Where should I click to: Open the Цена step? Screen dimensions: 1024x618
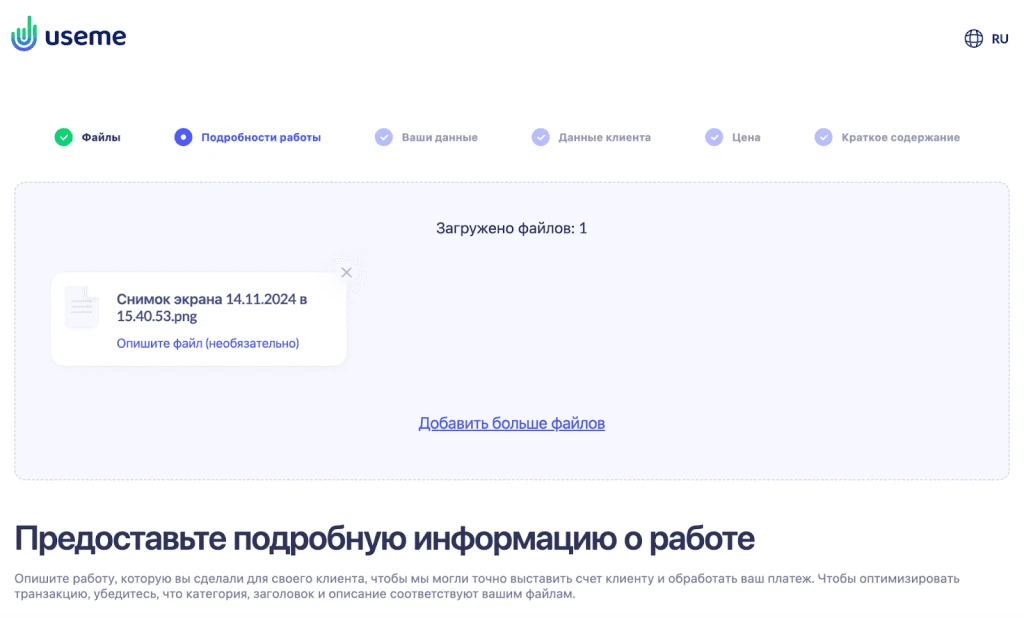pos(746,137)
